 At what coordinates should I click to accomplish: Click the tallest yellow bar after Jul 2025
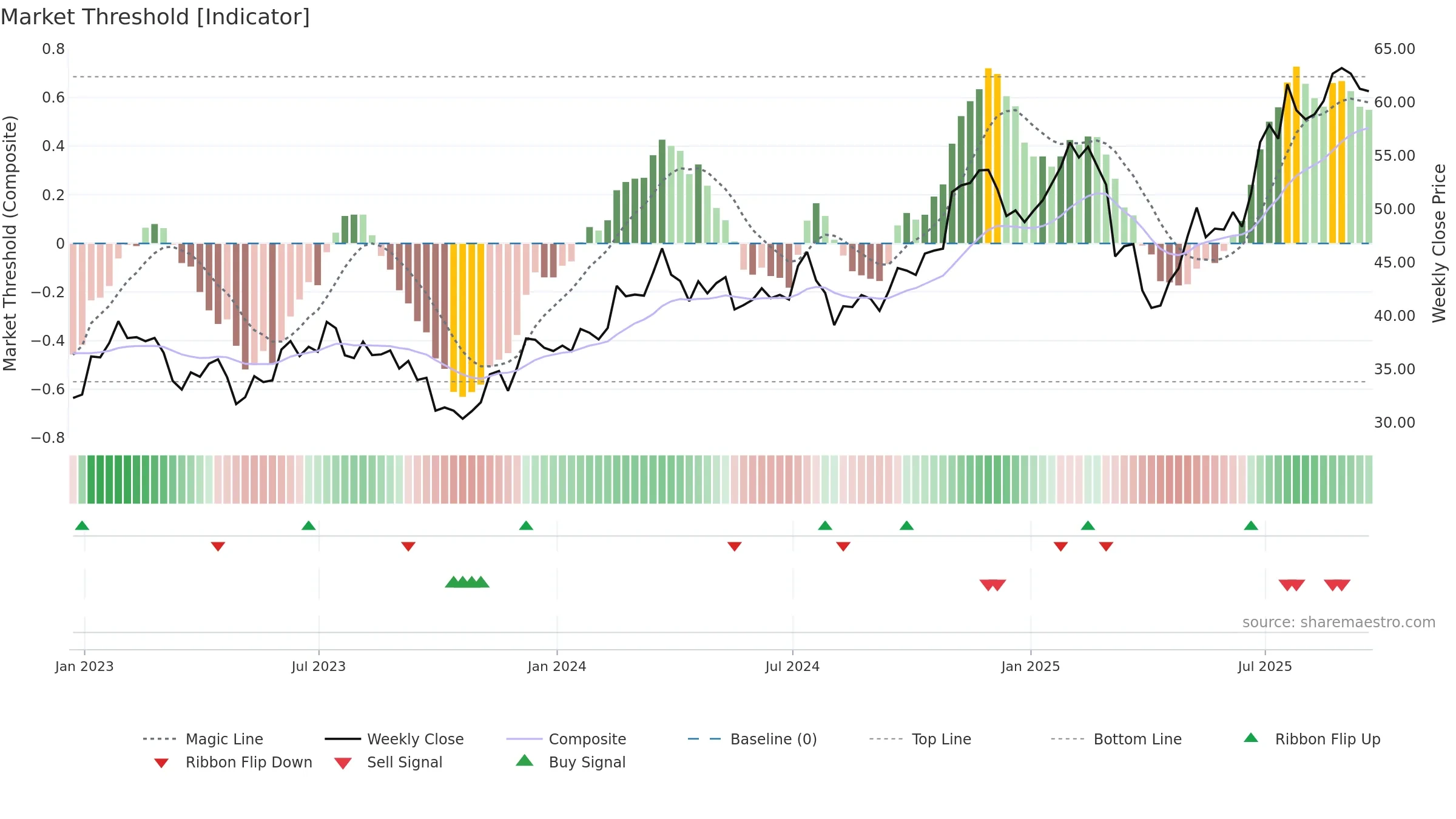1296,155
